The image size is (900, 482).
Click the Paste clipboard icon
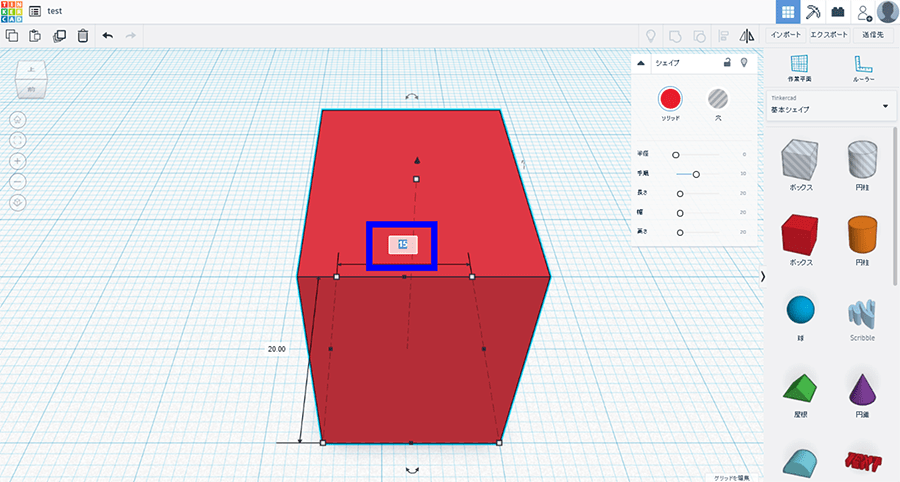[35, 36]
